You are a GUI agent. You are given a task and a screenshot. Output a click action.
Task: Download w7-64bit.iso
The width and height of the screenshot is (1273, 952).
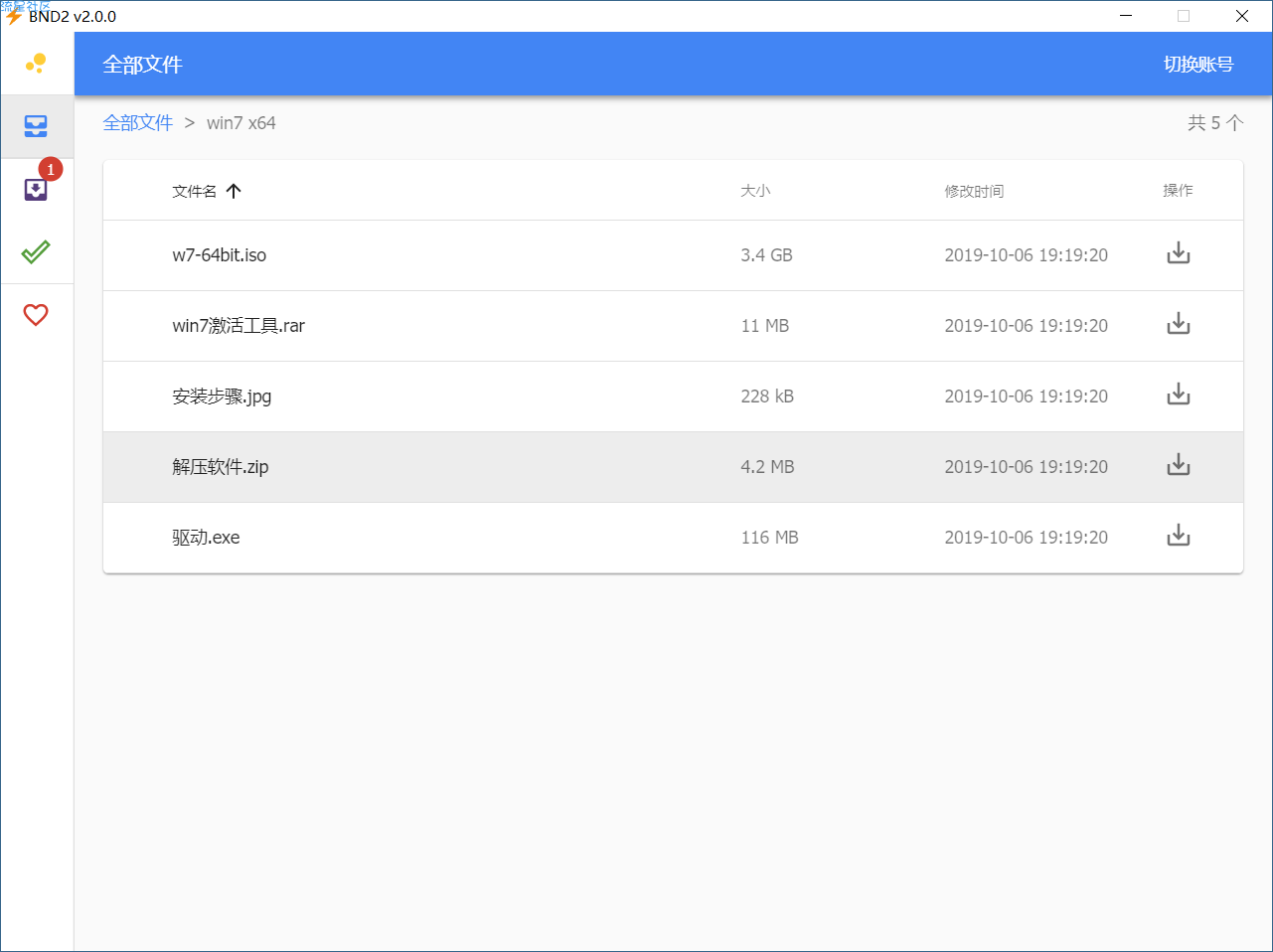pos(1178,253)
